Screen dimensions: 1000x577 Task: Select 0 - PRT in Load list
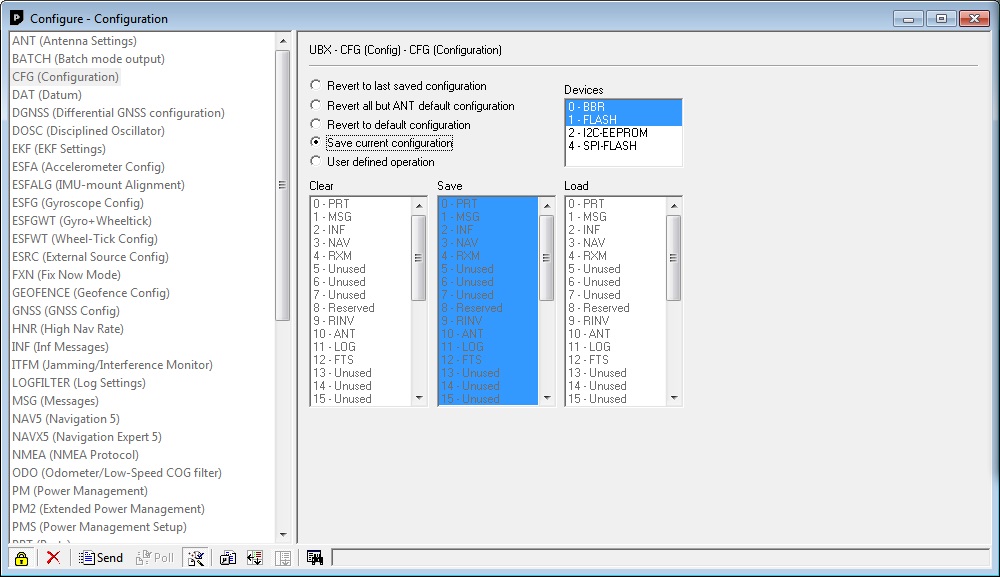[615, 204]
